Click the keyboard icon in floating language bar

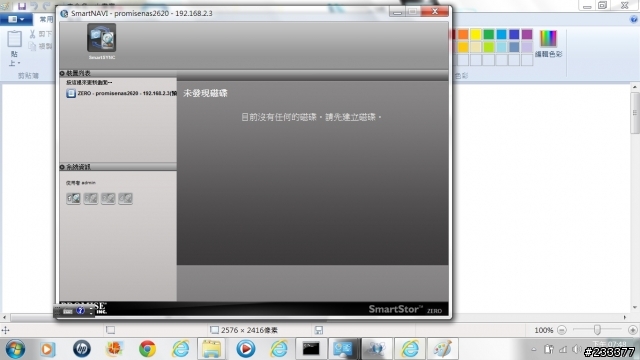tap(68, 311)
